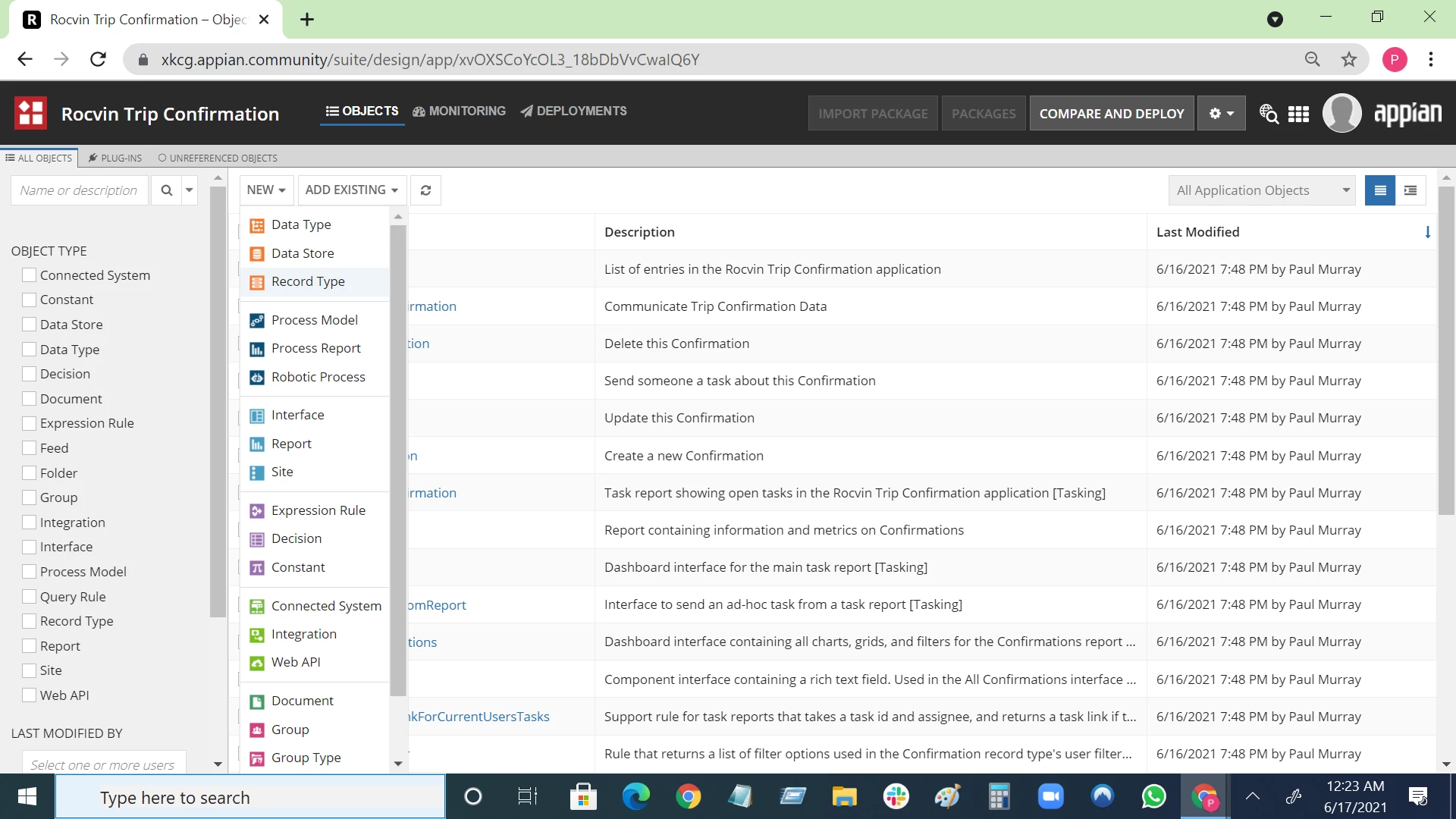Image resolution: width=1456 pixels, height=819 pixels.
Task: Open the settings gear menu
Action: pyautogui.click(x=1221, y=114)
